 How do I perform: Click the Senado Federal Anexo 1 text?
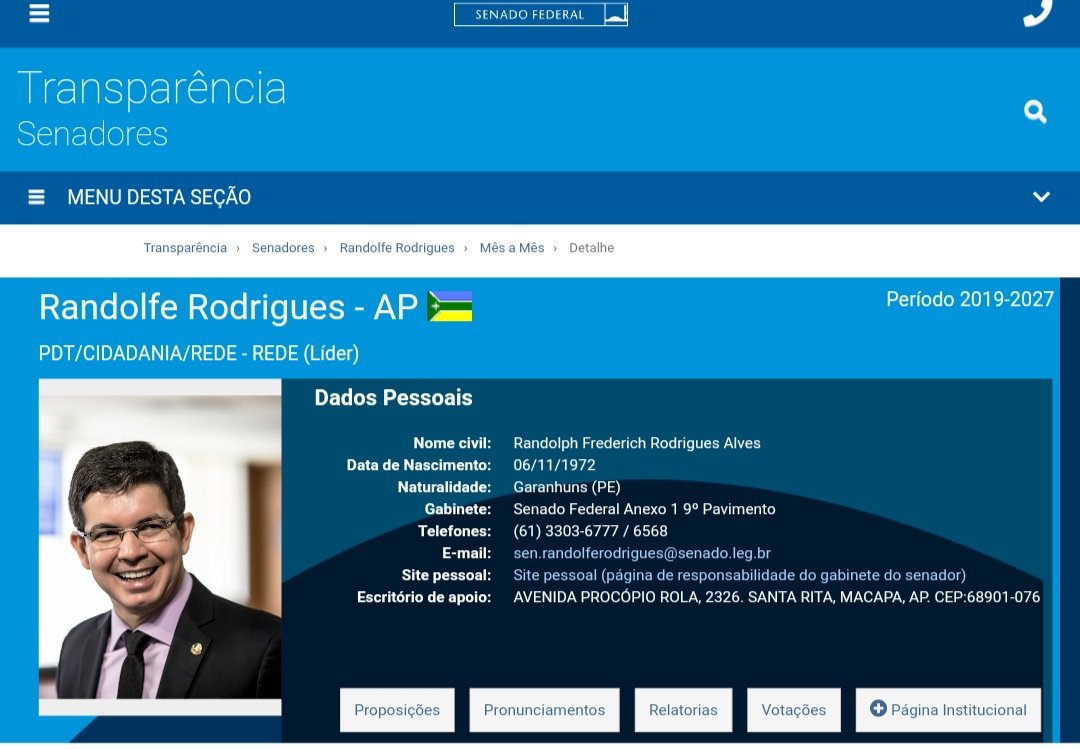(x=644, y=509)
